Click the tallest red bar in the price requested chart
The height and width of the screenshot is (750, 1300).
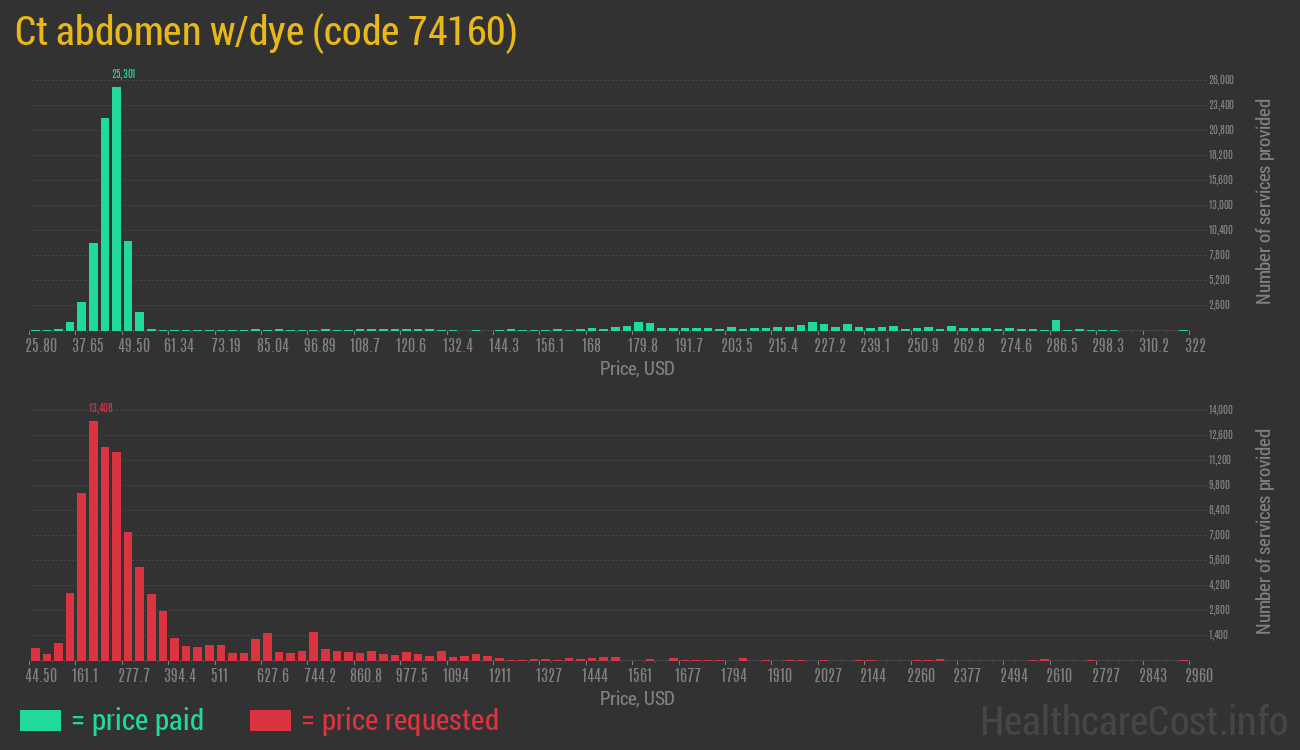coord(93,540)
